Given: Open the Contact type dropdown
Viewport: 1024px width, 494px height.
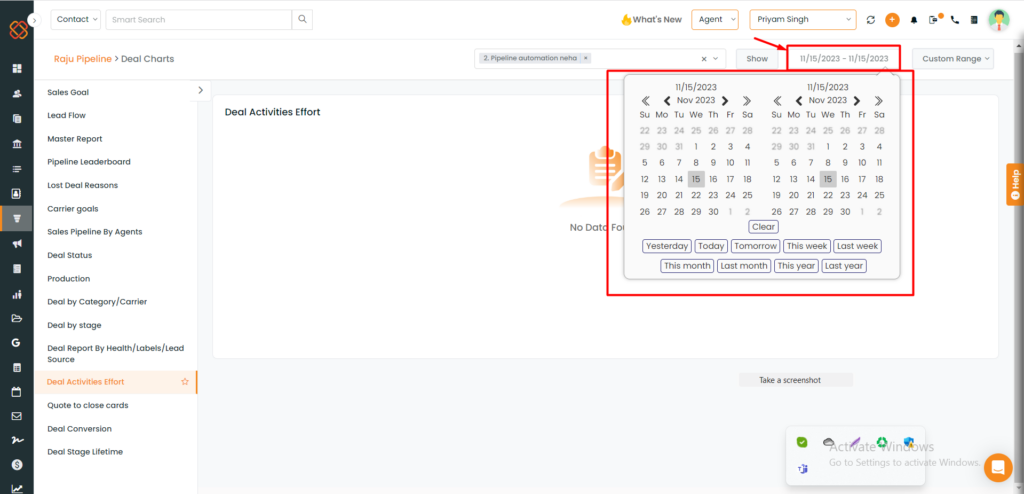Looking at the screenshot, I should [x=76, y=20].
